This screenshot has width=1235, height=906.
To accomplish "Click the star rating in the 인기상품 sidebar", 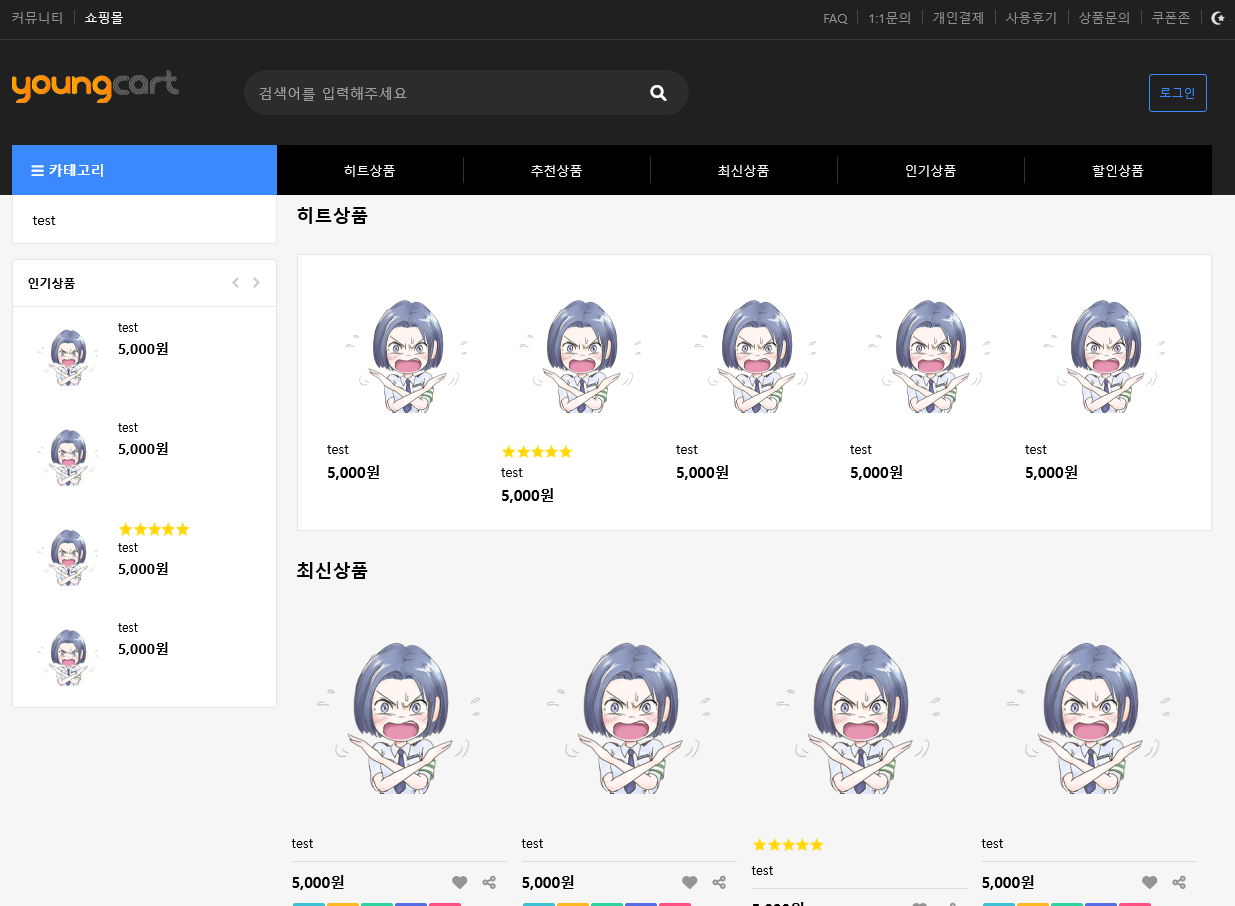I will coord(154,529).
